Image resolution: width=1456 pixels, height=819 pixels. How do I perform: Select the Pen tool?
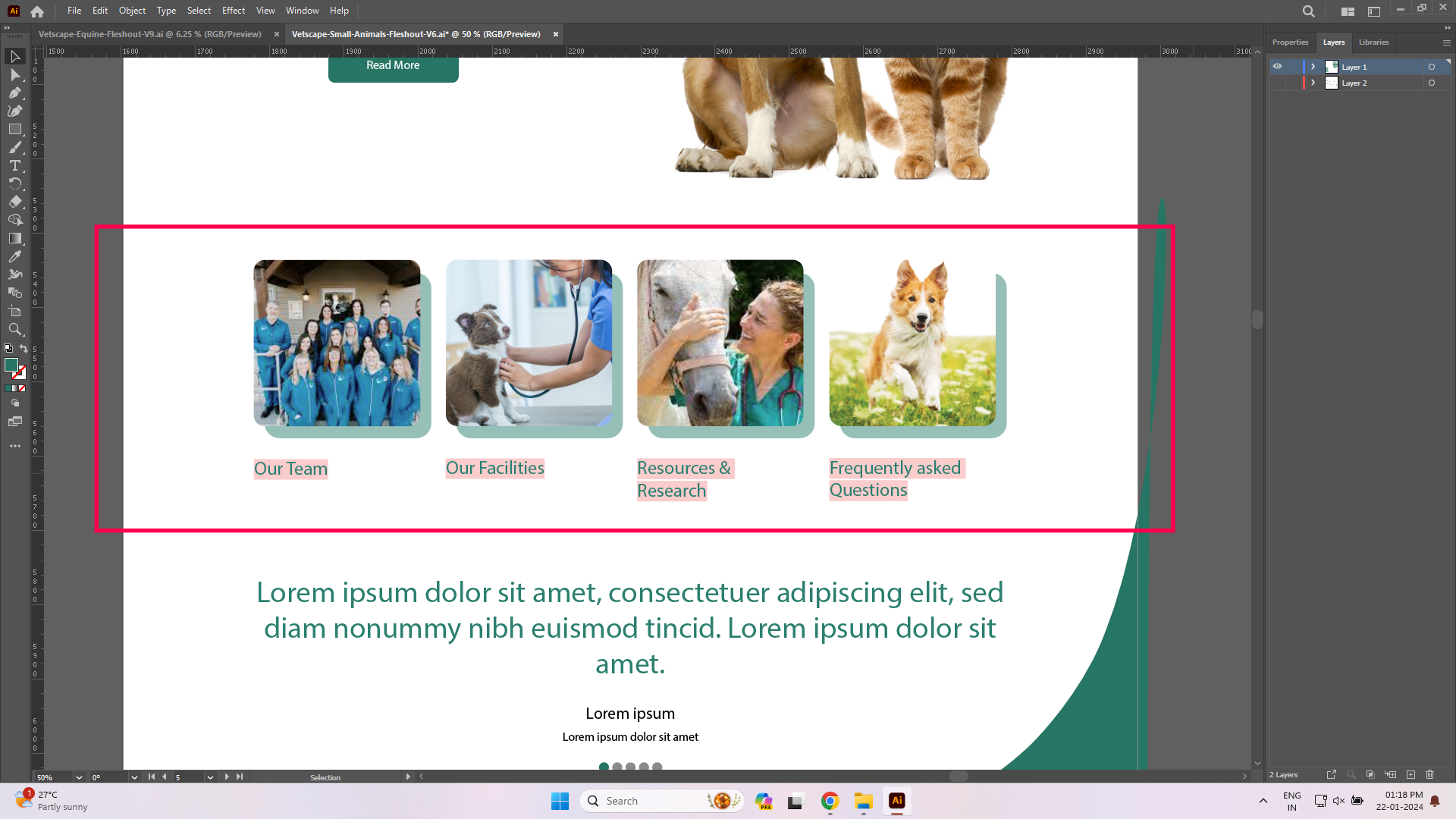[14, 93]
